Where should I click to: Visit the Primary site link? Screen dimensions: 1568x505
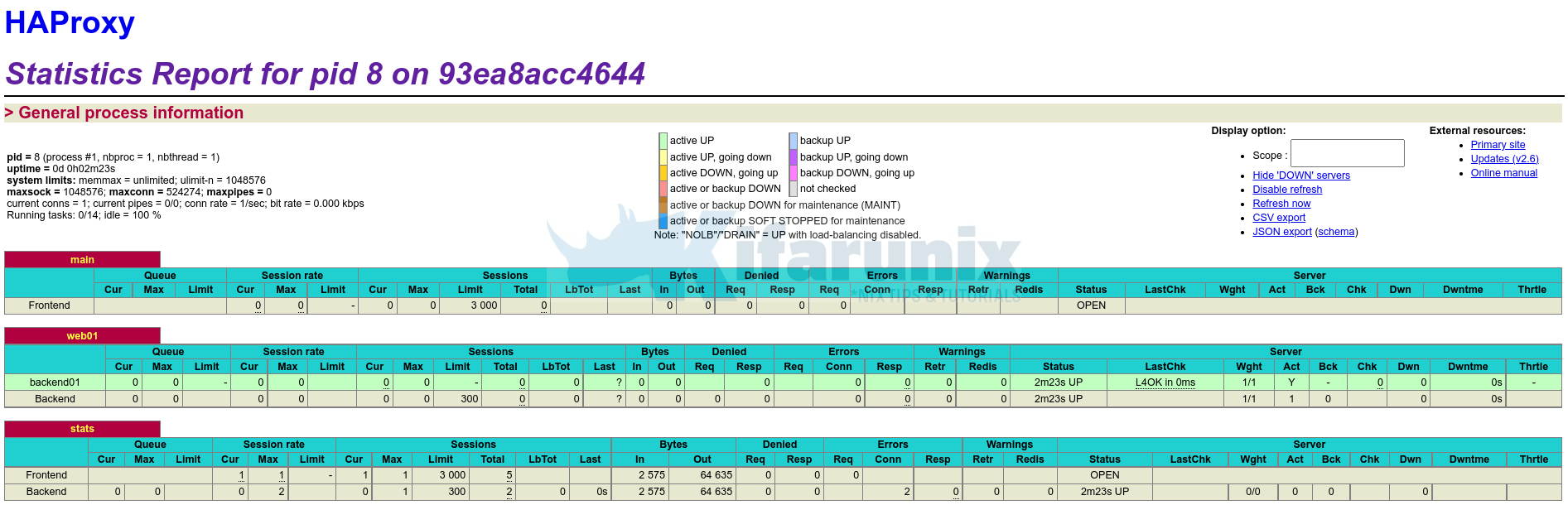point(1498,145)
